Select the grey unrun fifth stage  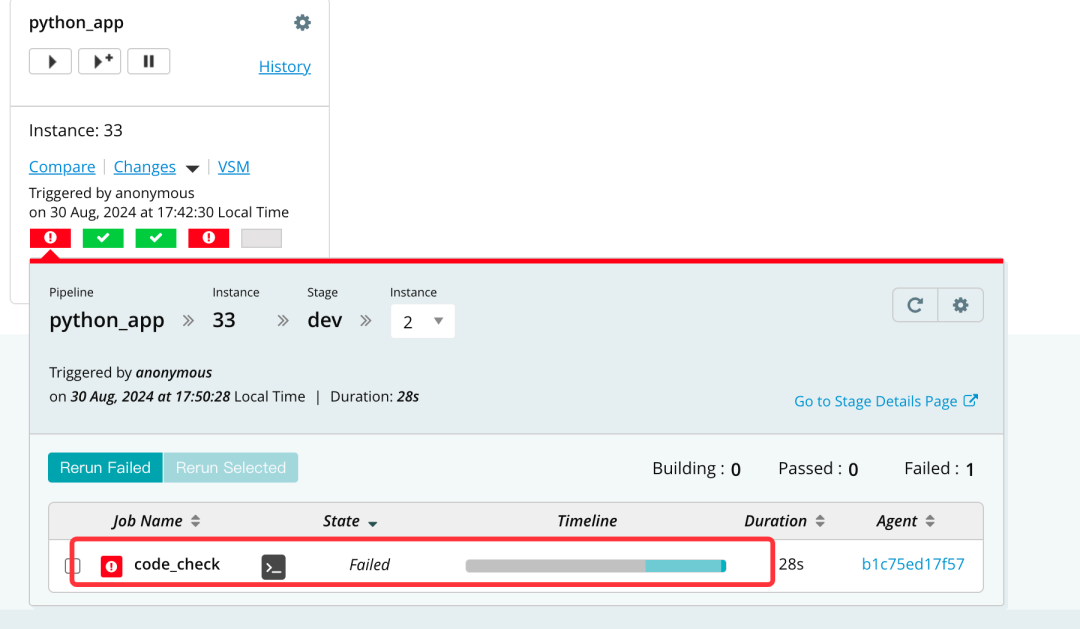coord(262,238)
